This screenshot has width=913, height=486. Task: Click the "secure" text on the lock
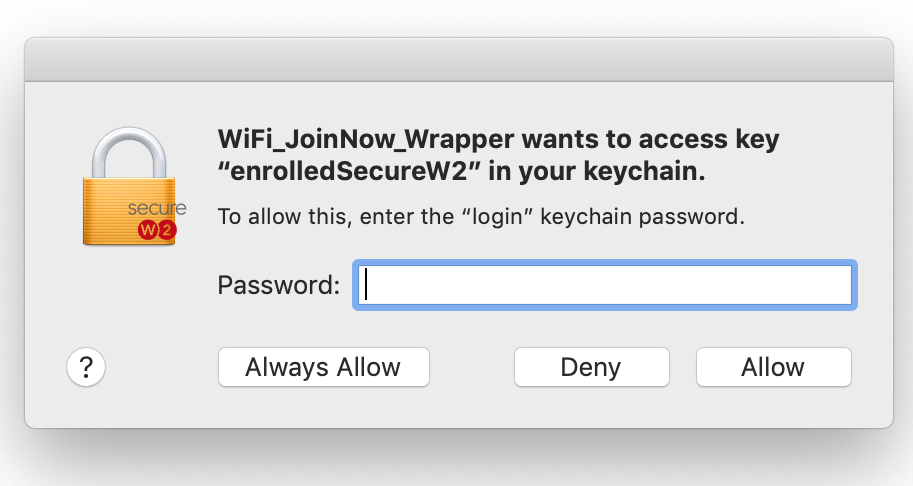pyautogui.click(x=157, y=209)
